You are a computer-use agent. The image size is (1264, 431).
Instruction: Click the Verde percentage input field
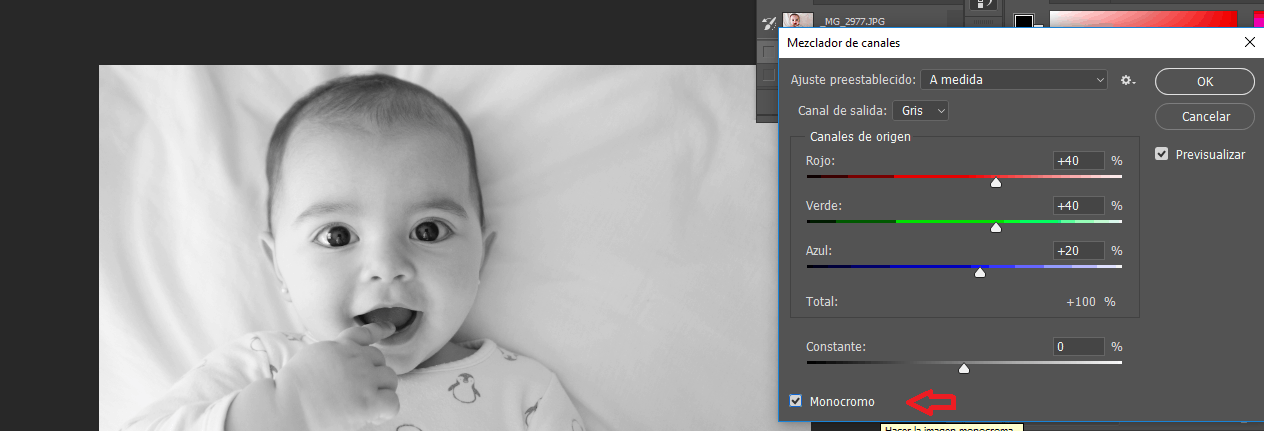[1078, 205]
